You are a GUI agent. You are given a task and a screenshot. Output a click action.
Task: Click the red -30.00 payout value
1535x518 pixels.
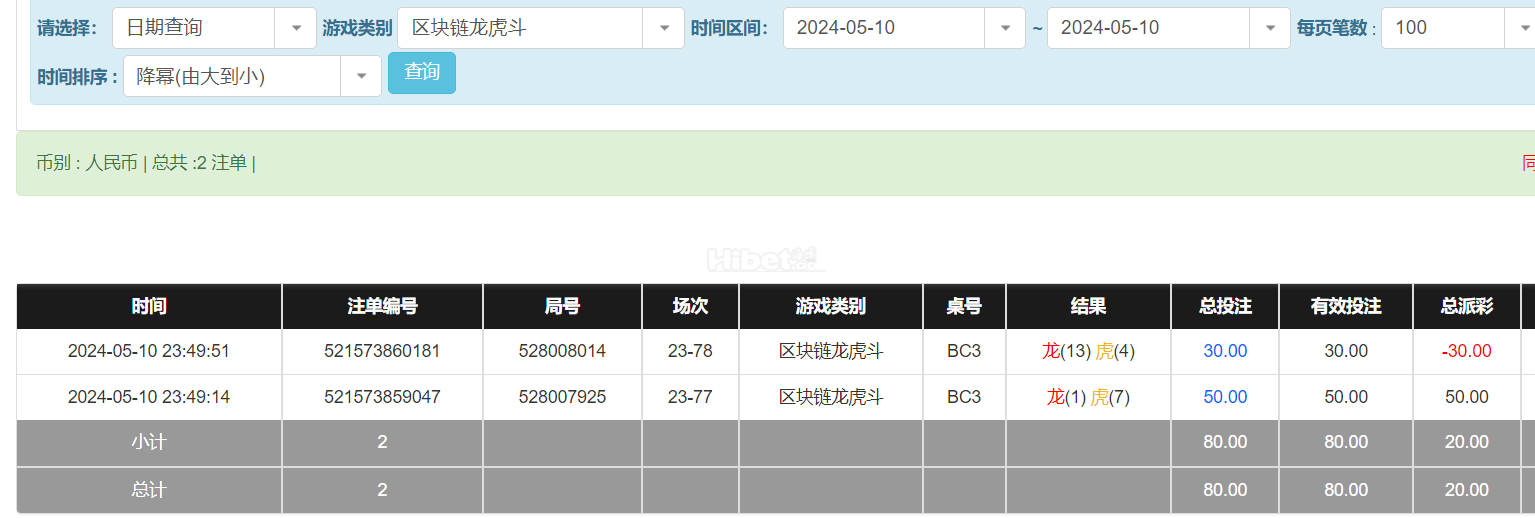click(1467, 351)
